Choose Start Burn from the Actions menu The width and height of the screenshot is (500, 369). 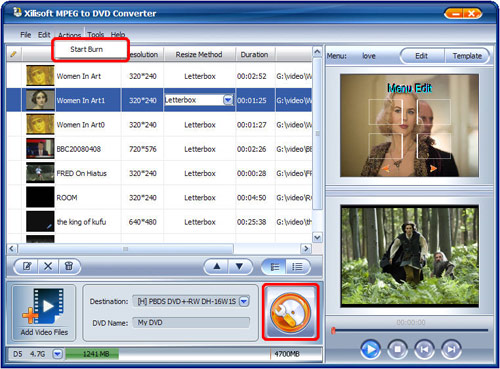(87, 49)
